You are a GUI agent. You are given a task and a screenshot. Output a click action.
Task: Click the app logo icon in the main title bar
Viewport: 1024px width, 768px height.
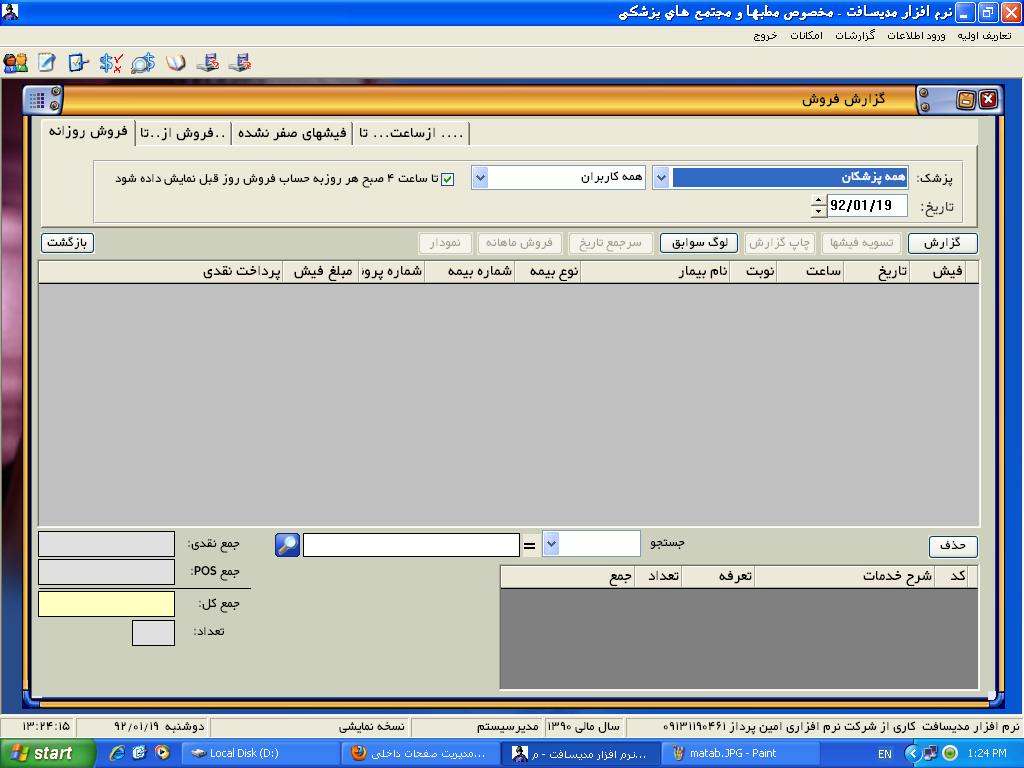(10, 12)
